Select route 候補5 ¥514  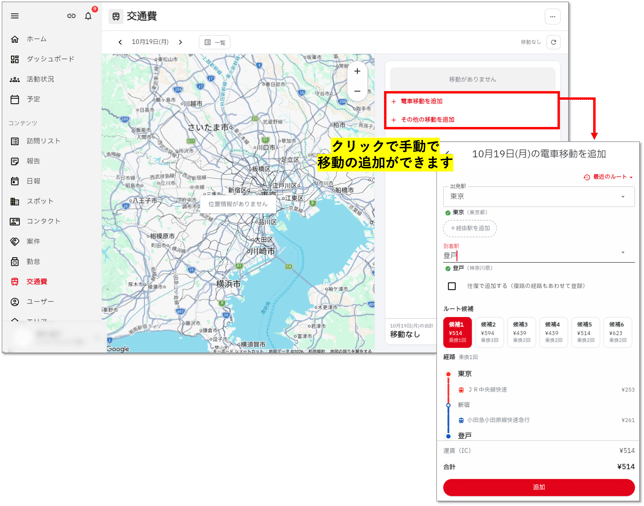point(585,333)
